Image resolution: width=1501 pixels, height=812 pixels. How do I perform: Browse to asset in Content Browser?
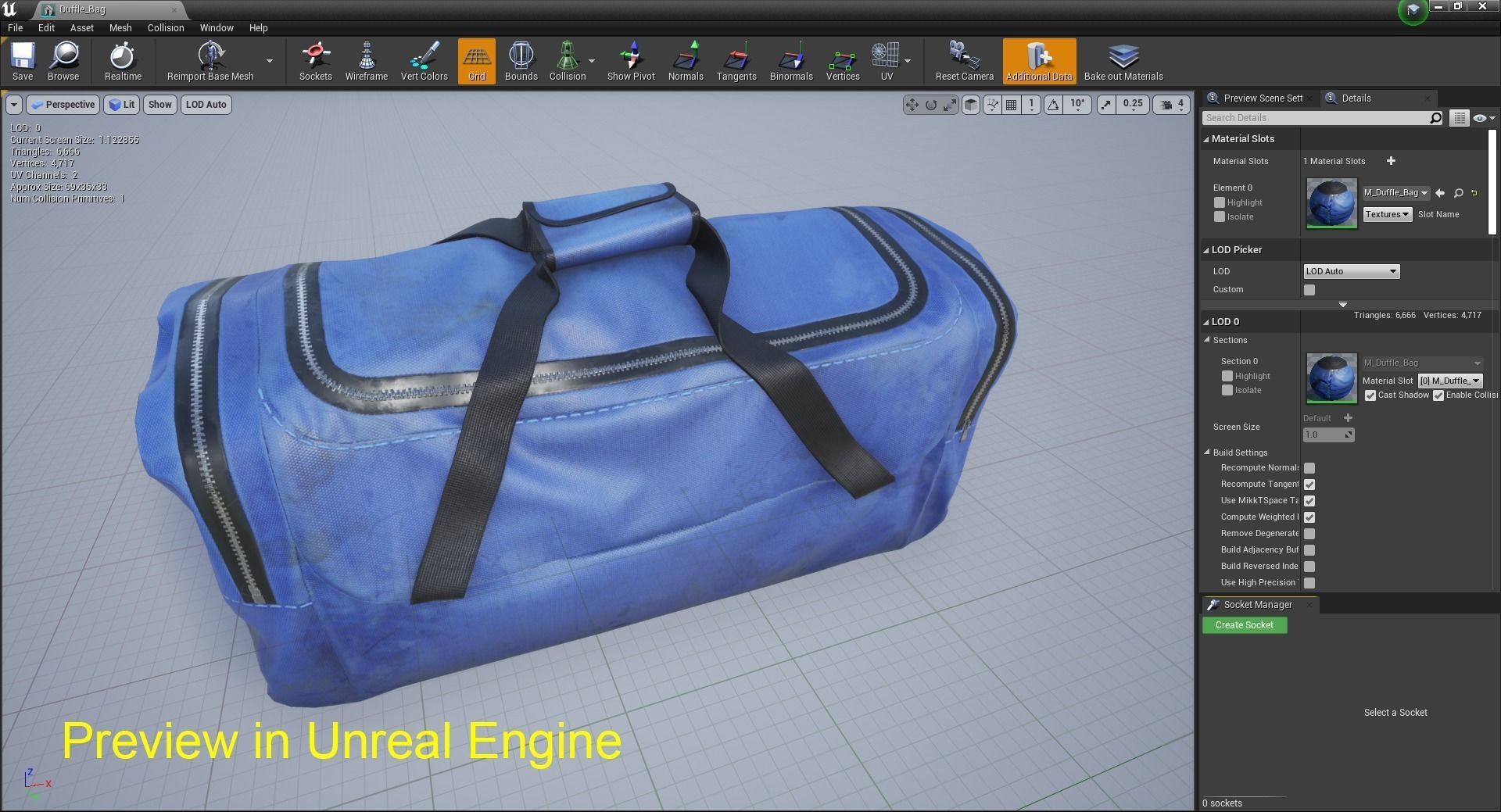point(63,61)
